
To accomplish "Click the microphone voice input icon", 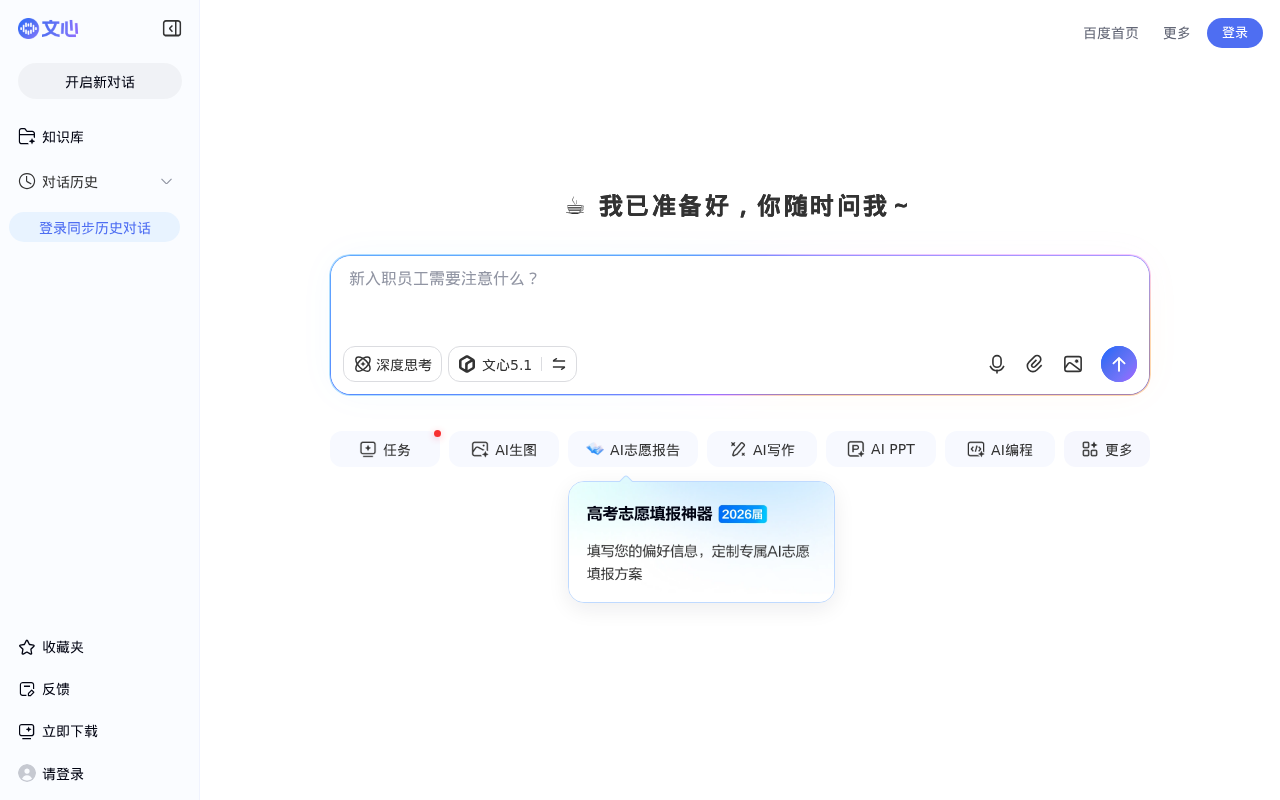I will point(997,364).
